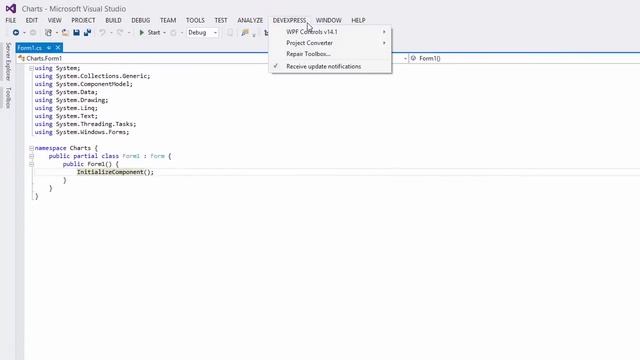Open the HELP menu
The width and height of the screenshot is (640, 360).
tap(358, 20)
